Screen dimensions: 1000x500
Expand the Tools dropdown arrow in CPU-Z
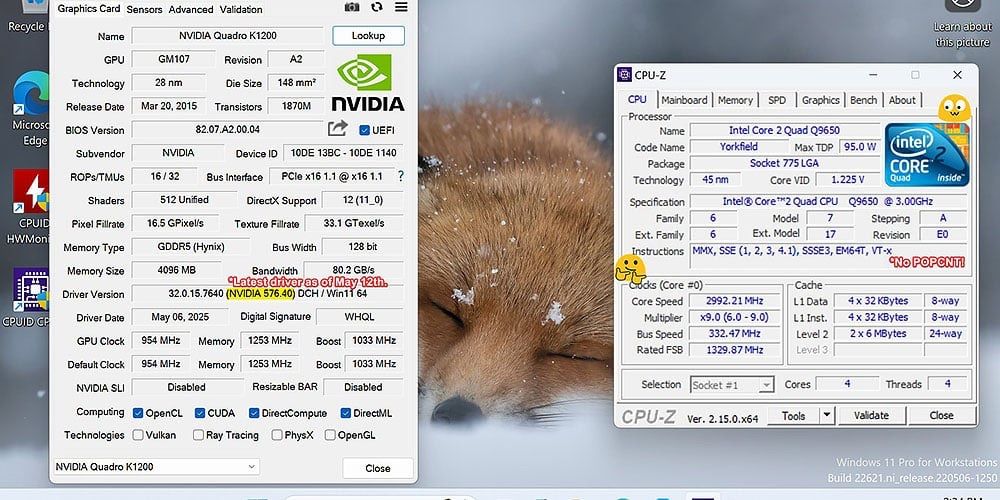click(827, 416)
